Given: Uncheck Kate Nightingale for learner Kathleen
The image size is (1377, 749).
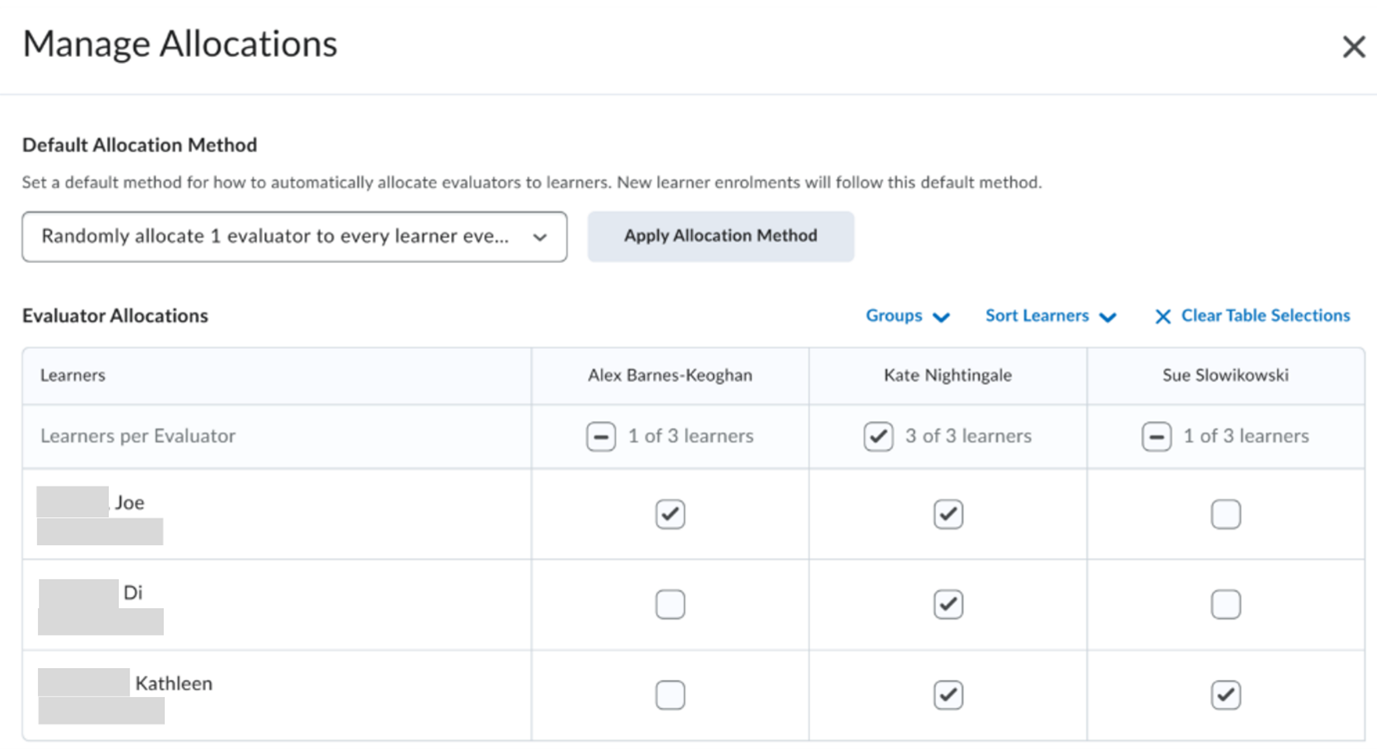Looking at the screenshot, I should [948, 695].
